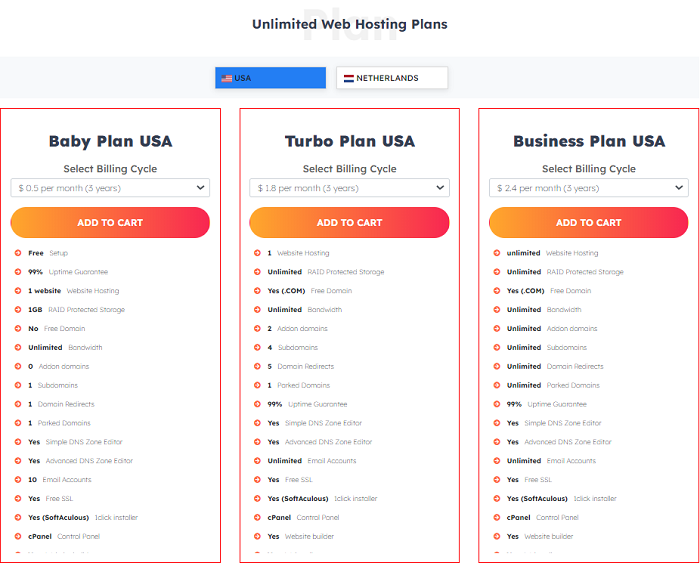Click arrow icon beside Business cPanel Control Panel
This screenshot has width=700, height=566.
(x=496, y=517)
